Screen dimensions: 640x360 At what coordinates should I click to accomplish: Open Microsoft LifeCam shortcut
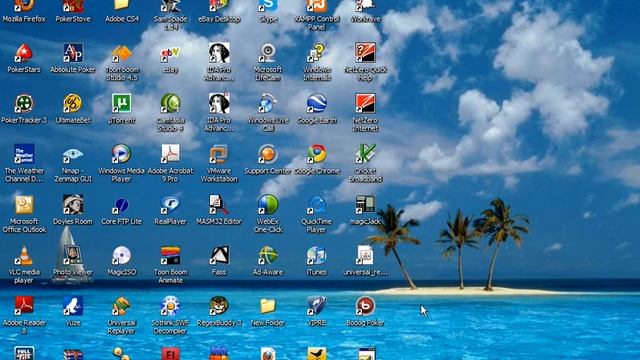coord(268,53)
